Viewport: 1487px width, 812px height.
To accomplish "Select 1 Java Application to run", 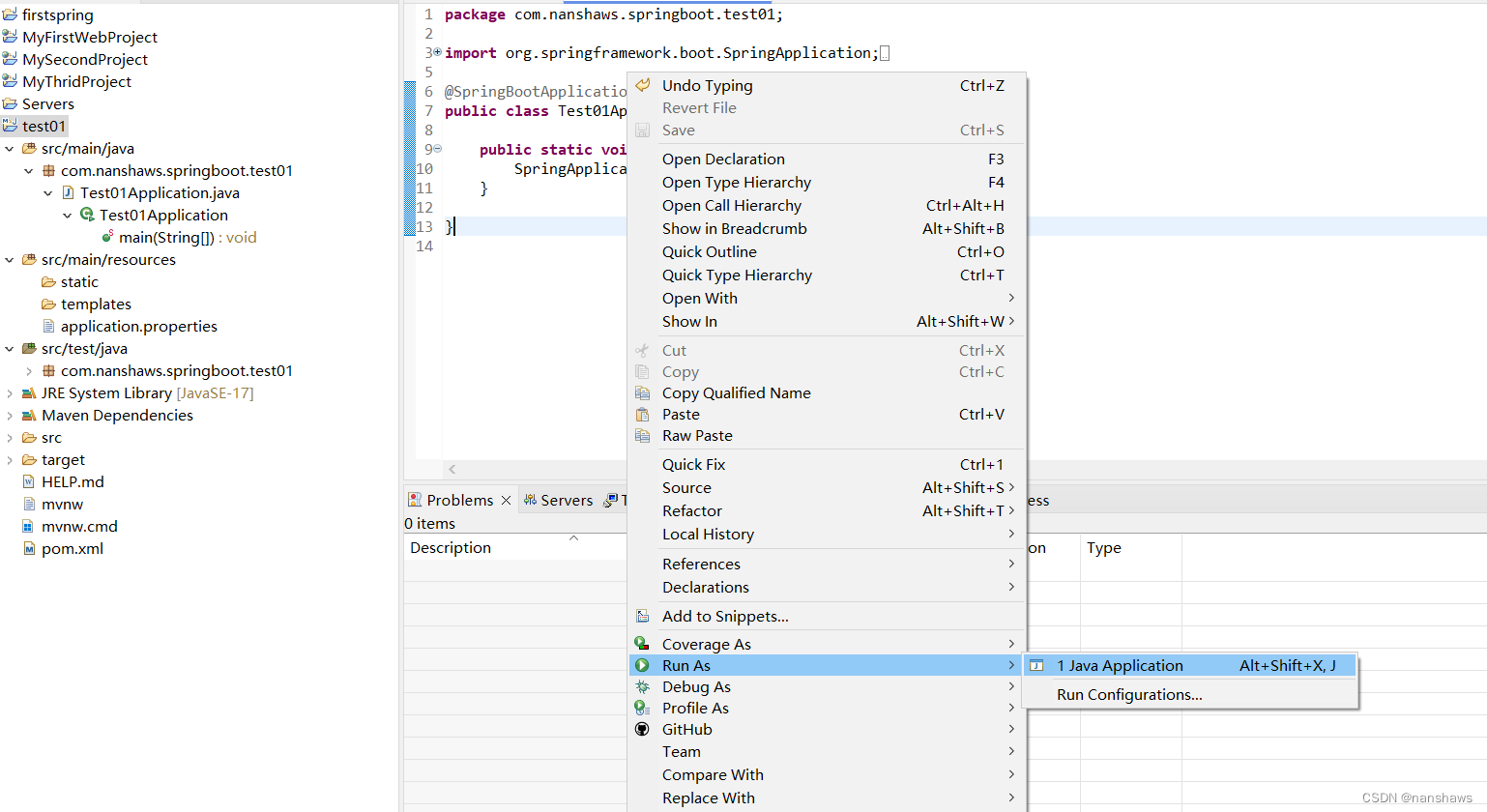I will click(1122, 665).
